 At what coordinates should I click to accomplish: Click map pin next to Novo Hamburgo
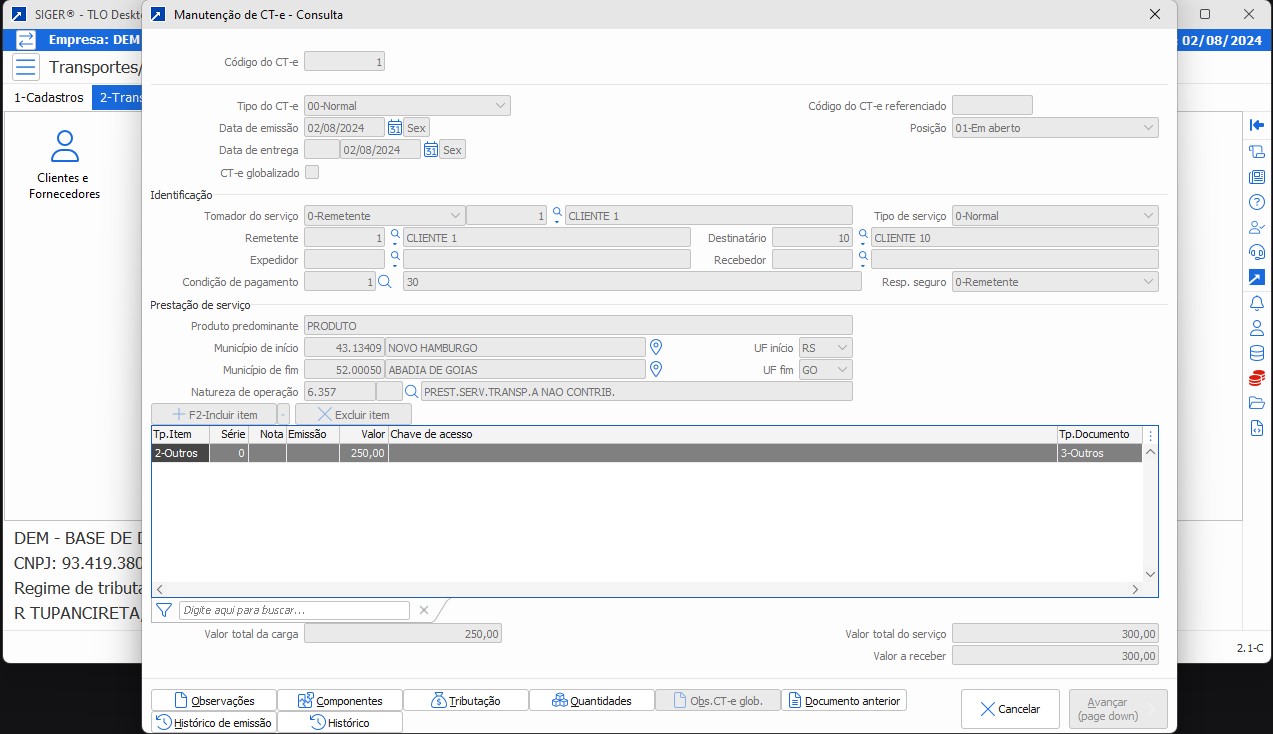click(657, 348)
